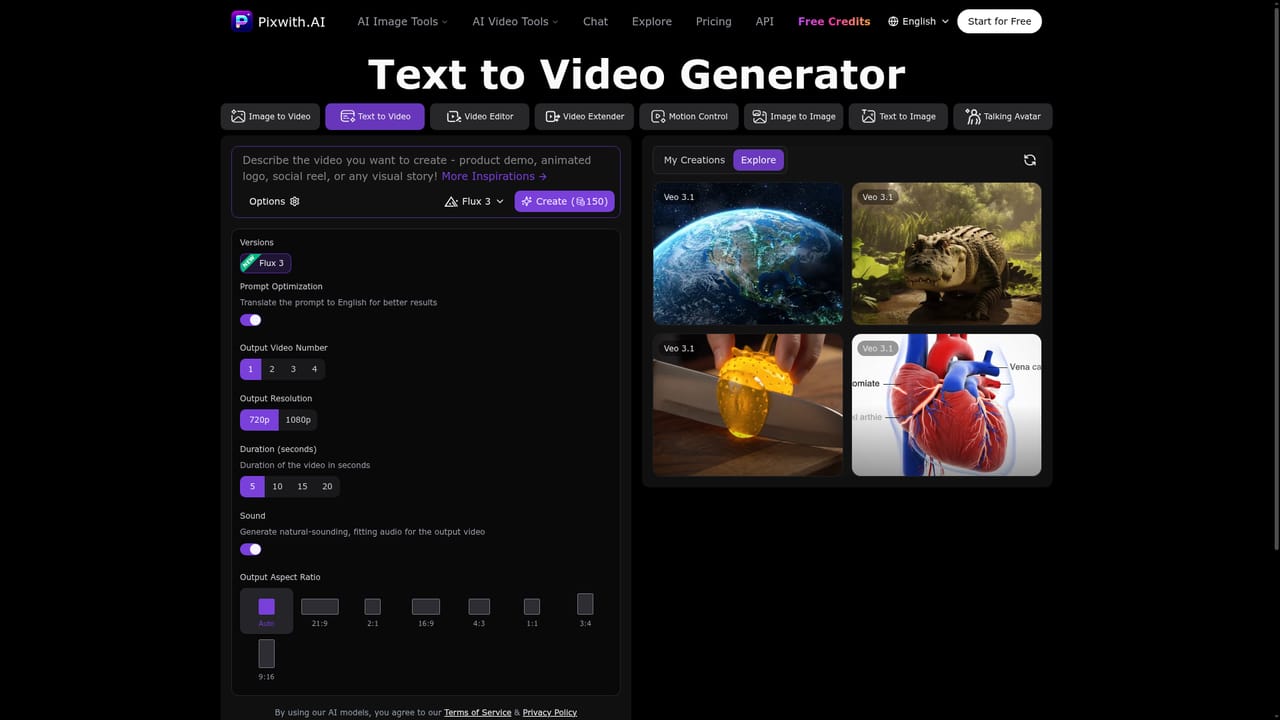This screenshot has height=720, width=1280.
Task: Open the Terms of Service link
Action: [477, 712]
